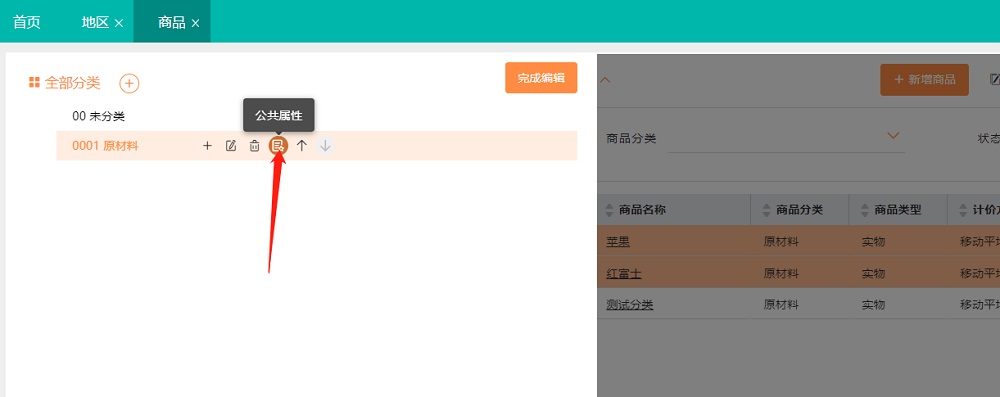Add a new category with circled plus
1000x397 pixels.
click(129, 83)
